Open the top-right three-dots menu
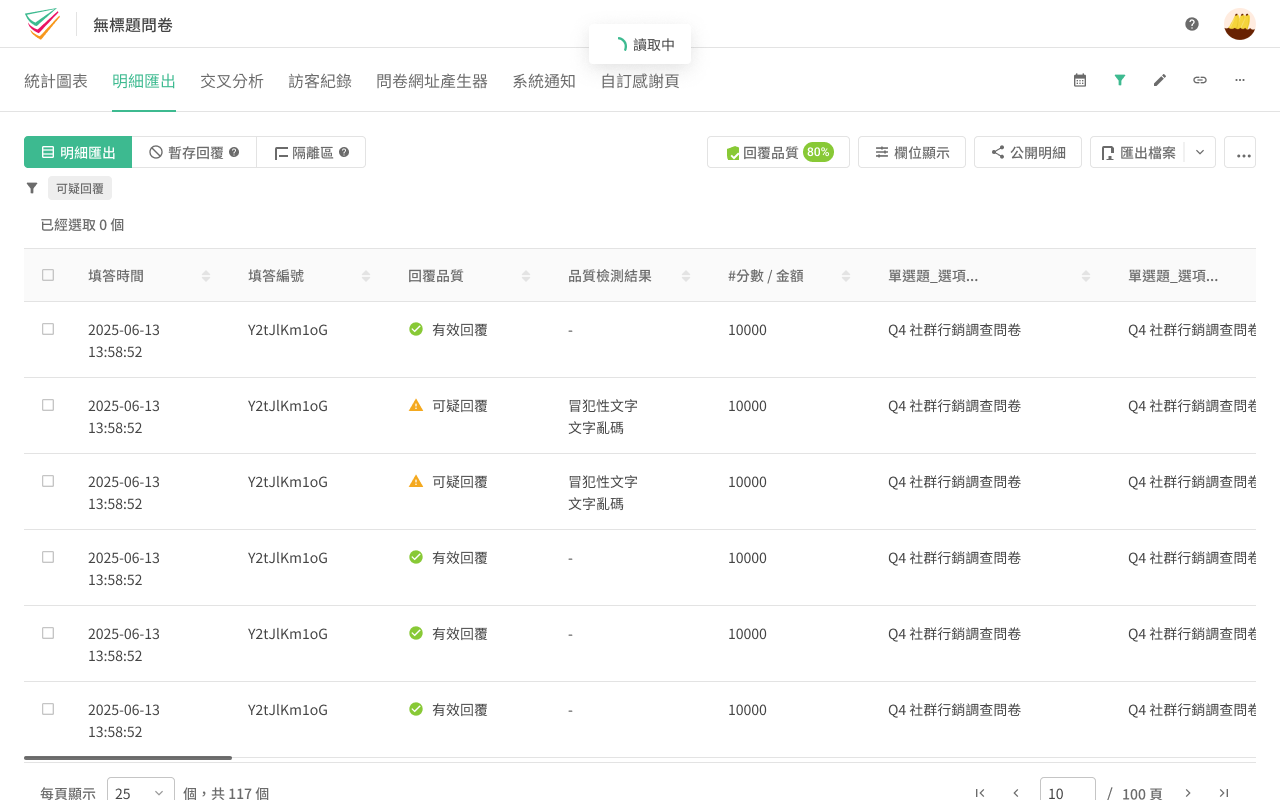The width and height of the screenshot is (1280, 800). (x=1240, y=80)
